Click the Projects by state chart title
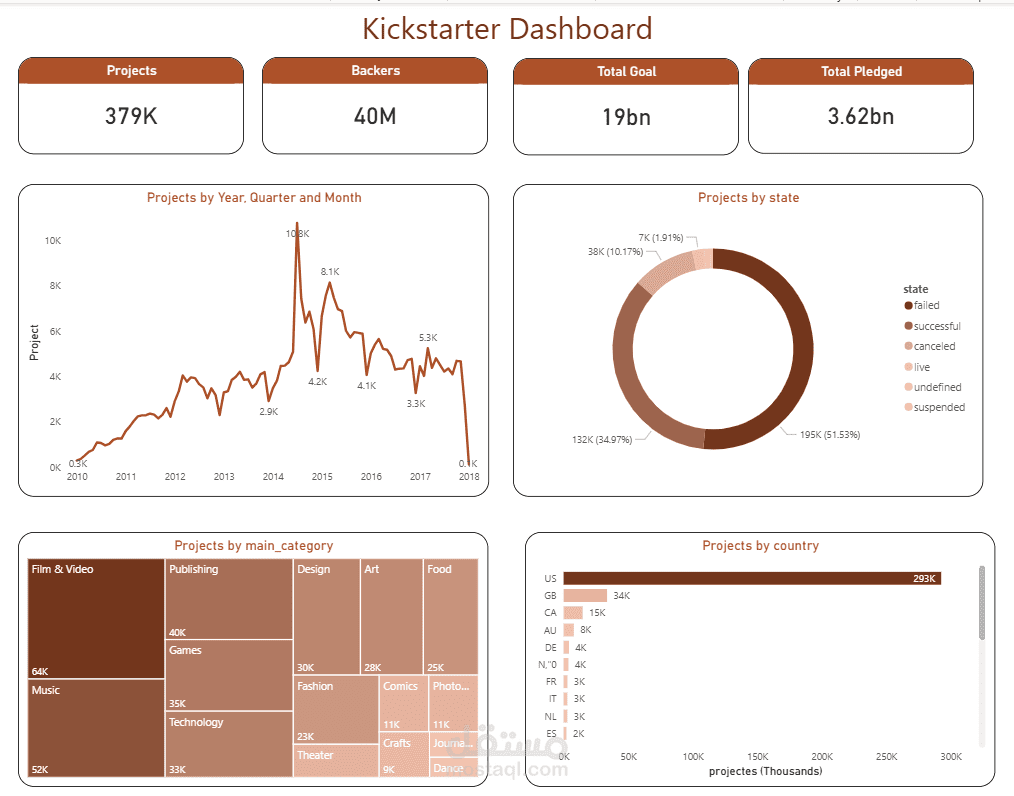 [x=748, y=198]
